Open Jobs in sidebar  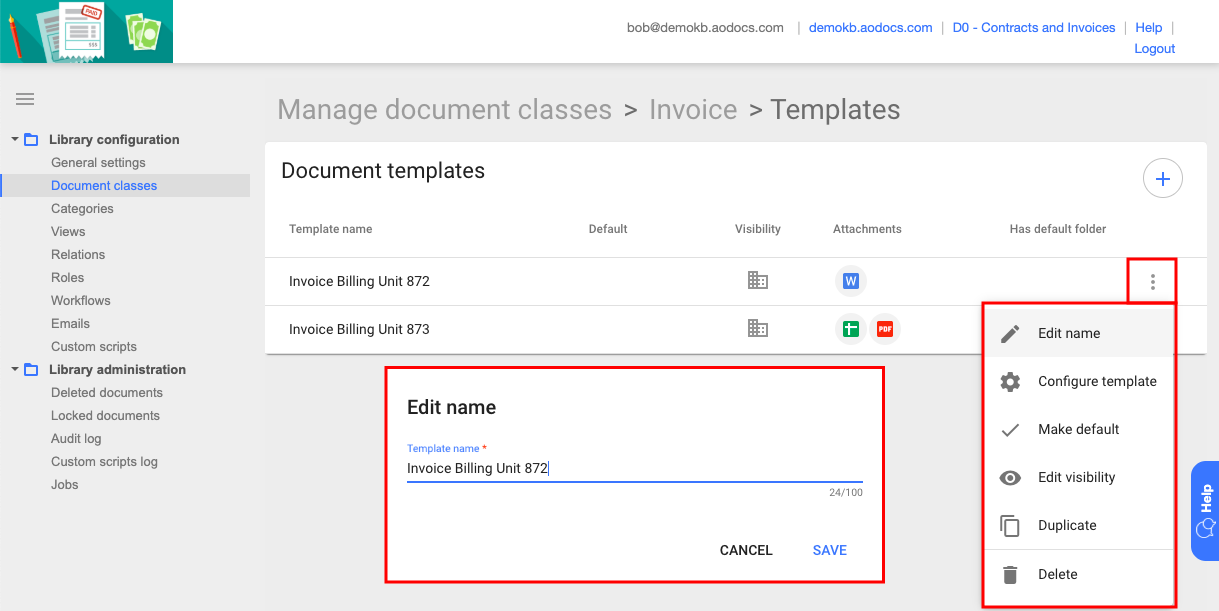tap(65, 484)
